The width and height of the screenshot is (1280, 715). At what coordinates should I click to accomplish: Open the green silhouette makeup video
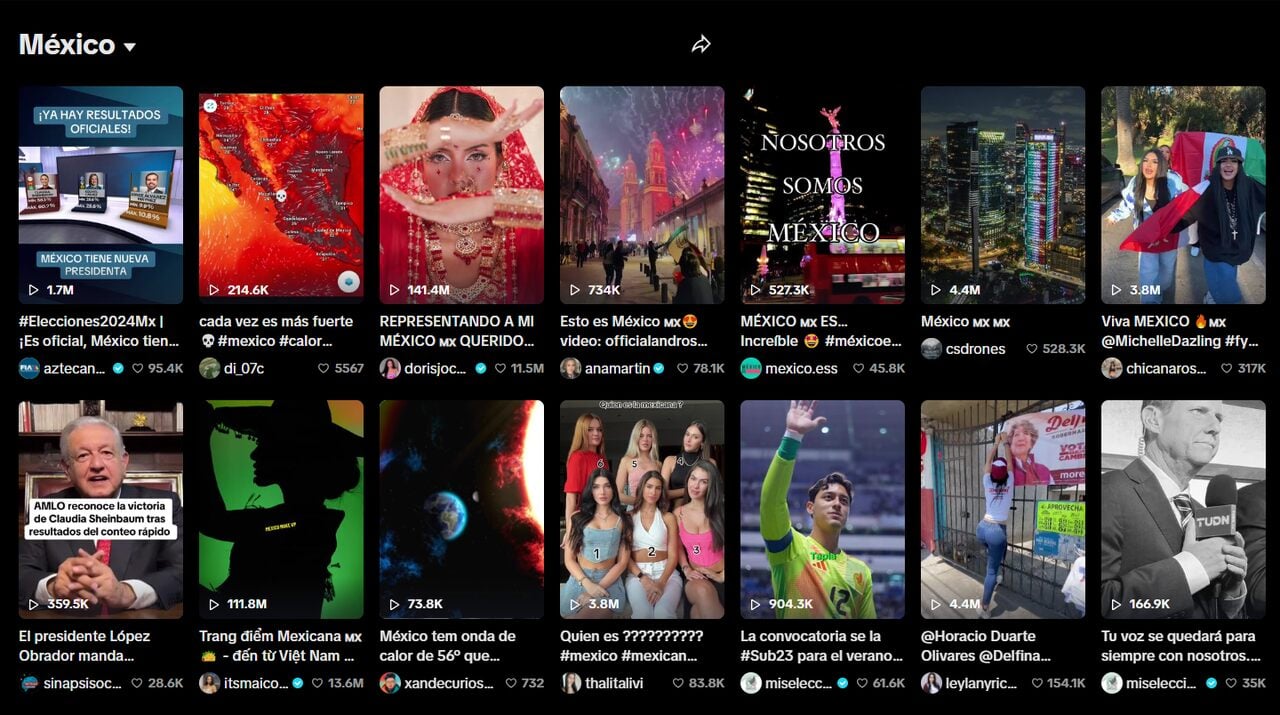pyautogui.click(x=281, y=509)
